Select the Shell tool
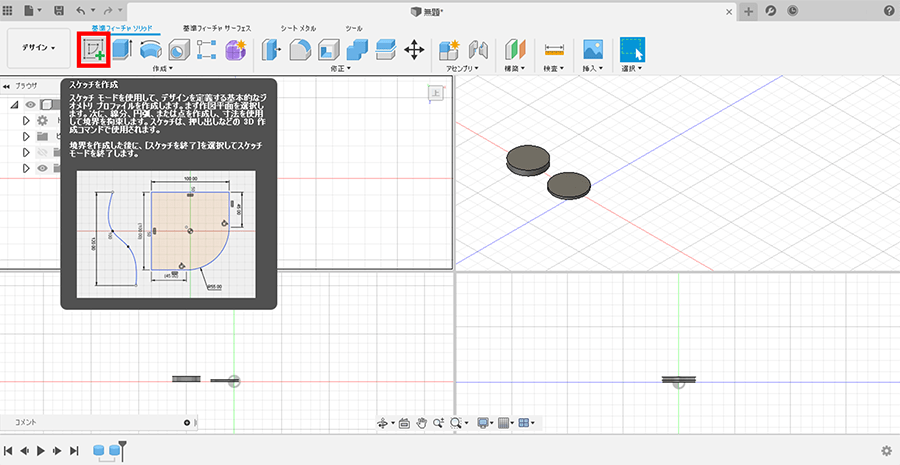The height and width of the screenshot is (465, 900). pyautogui.click(x=328, y=50)
